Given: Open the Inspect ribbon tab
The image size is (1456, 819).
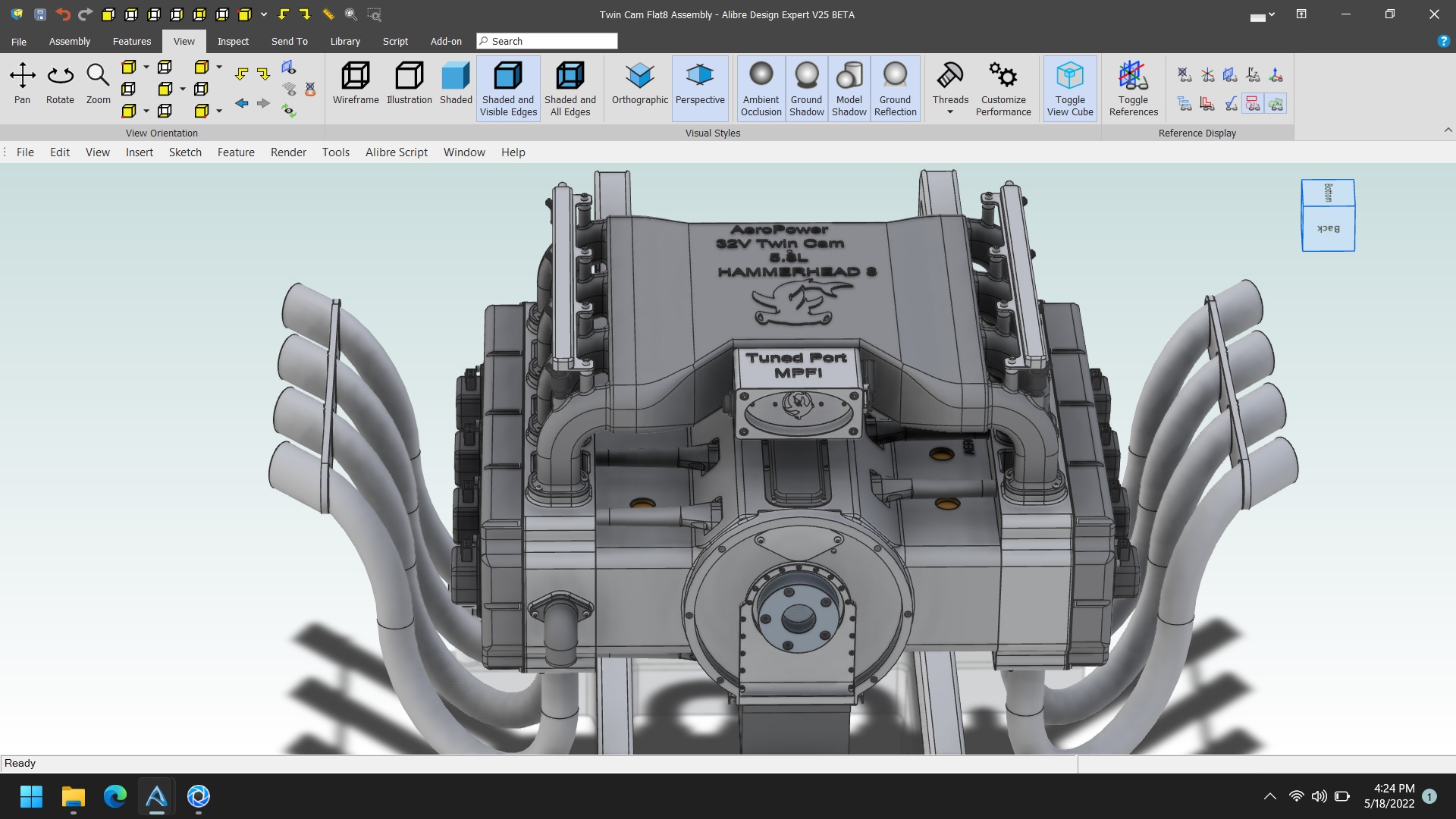Looking at the screenshot, I should (233, 41).
